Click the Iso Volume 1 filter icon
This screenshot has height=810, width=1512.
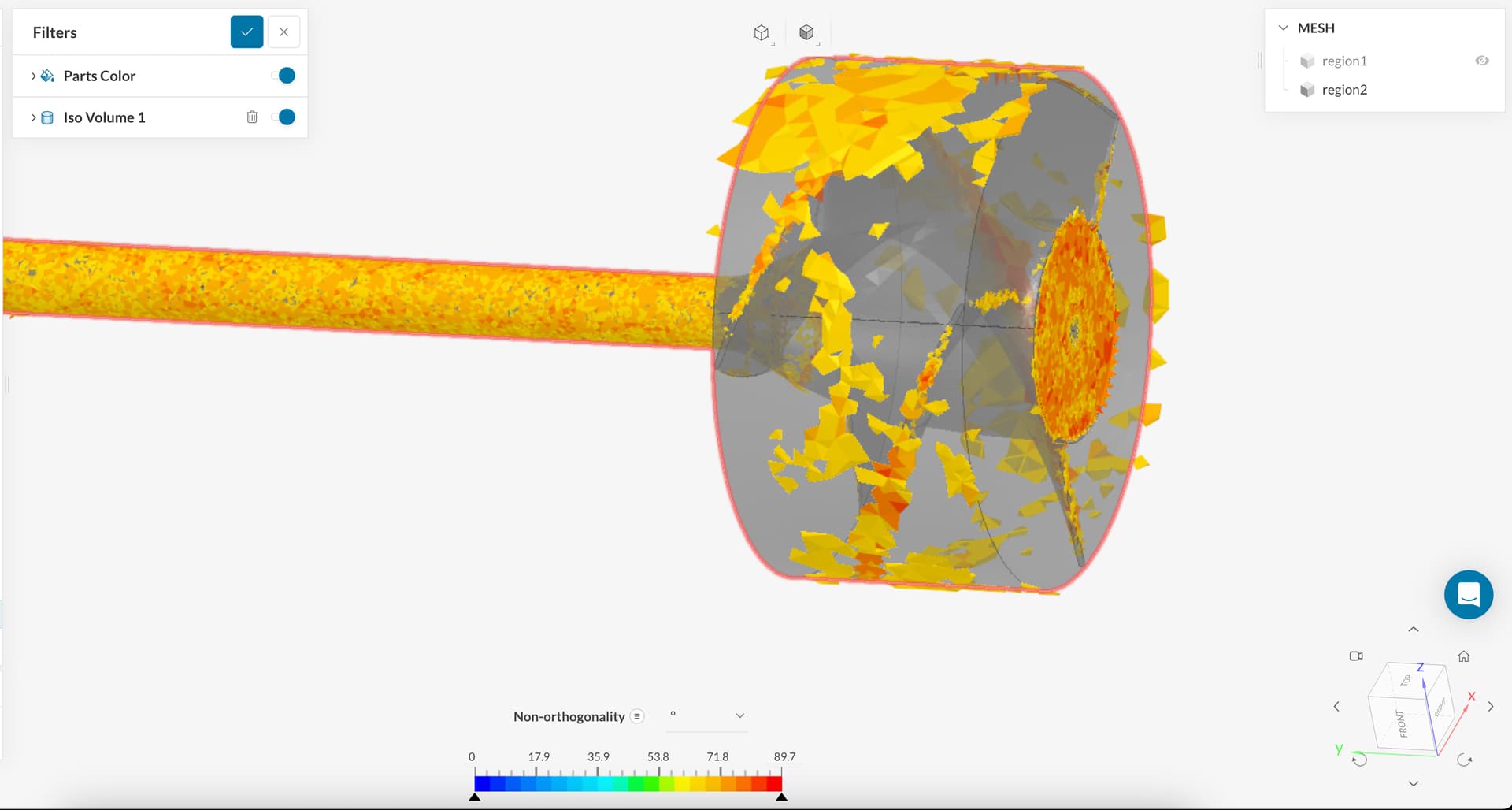point(47,117)
